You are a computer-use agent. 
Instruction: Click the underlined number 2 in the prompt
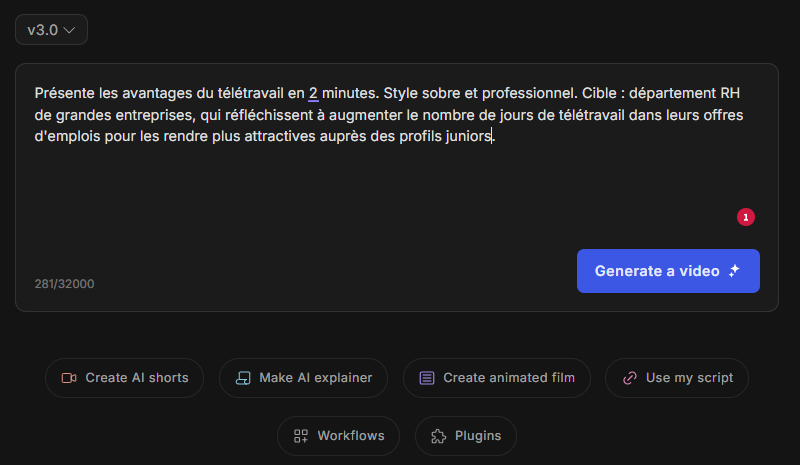pos(313,93)
